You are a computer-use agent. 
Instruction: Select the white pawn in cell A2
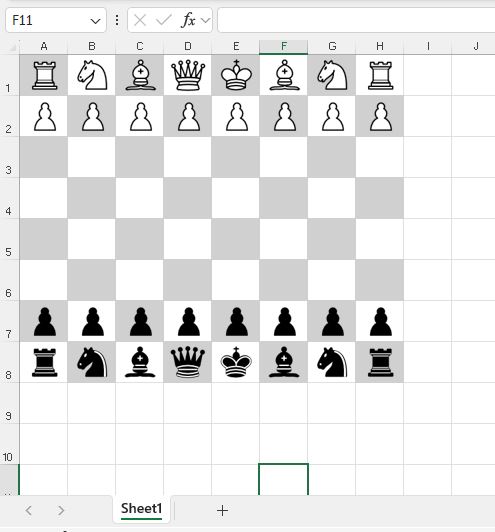tap(45, 117)
